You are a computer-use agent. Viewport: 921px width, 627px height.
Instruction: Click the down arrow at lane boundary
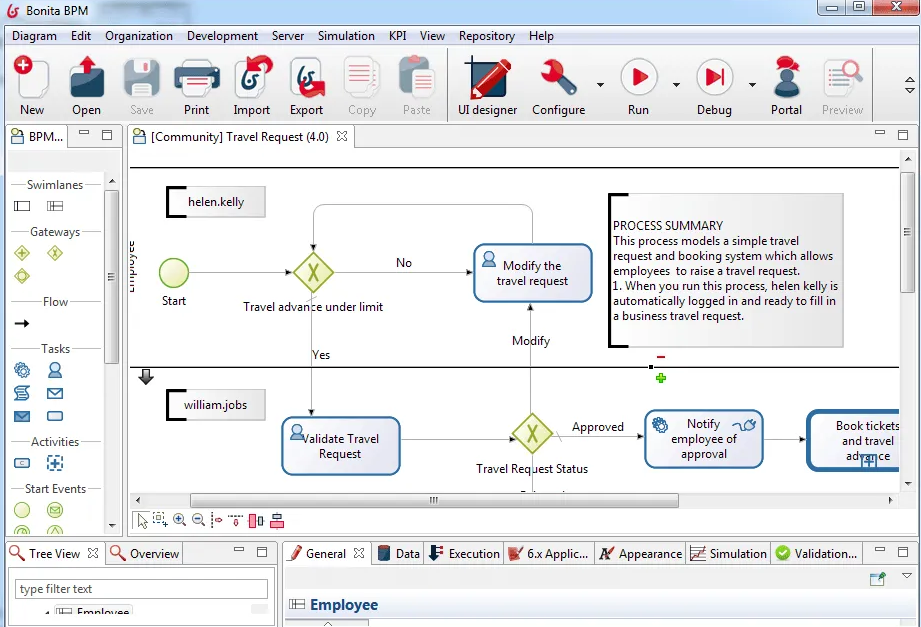tap(146, 377)
